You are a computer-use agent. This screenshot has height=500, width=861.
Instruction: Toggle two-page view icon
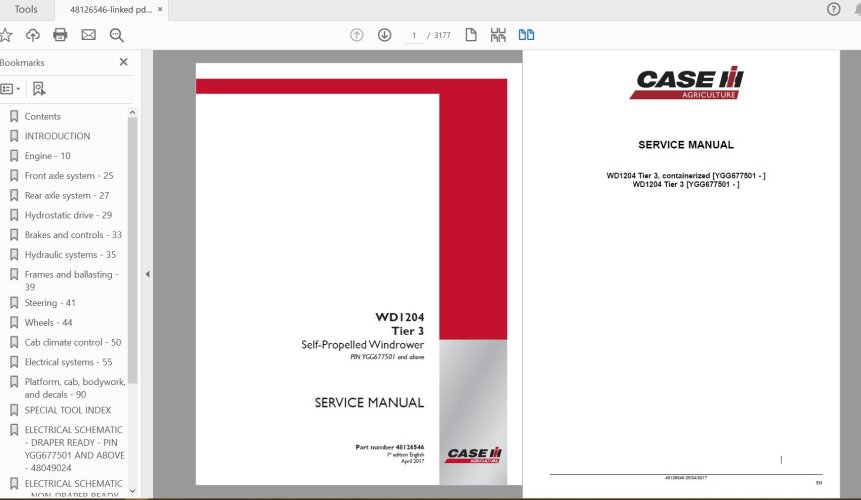pos(526,35)
